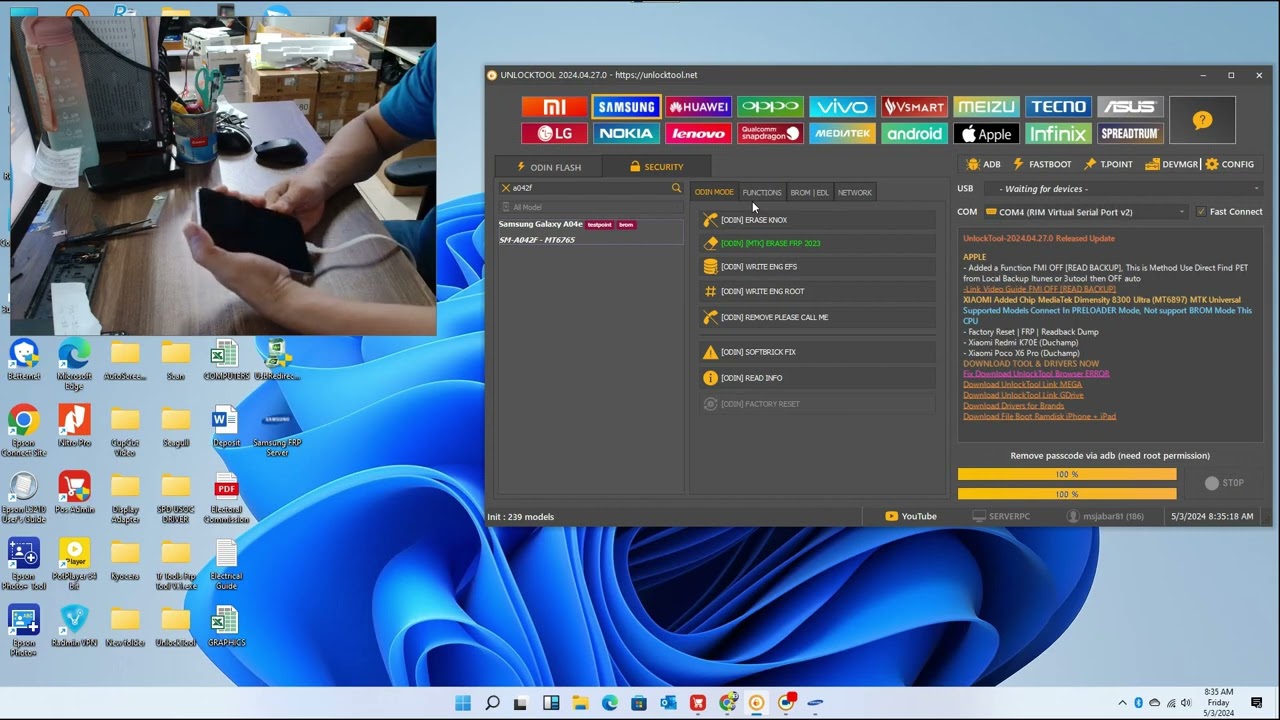
Task: Select the FUNCTIONS tab
Action: tap(762, 192)
